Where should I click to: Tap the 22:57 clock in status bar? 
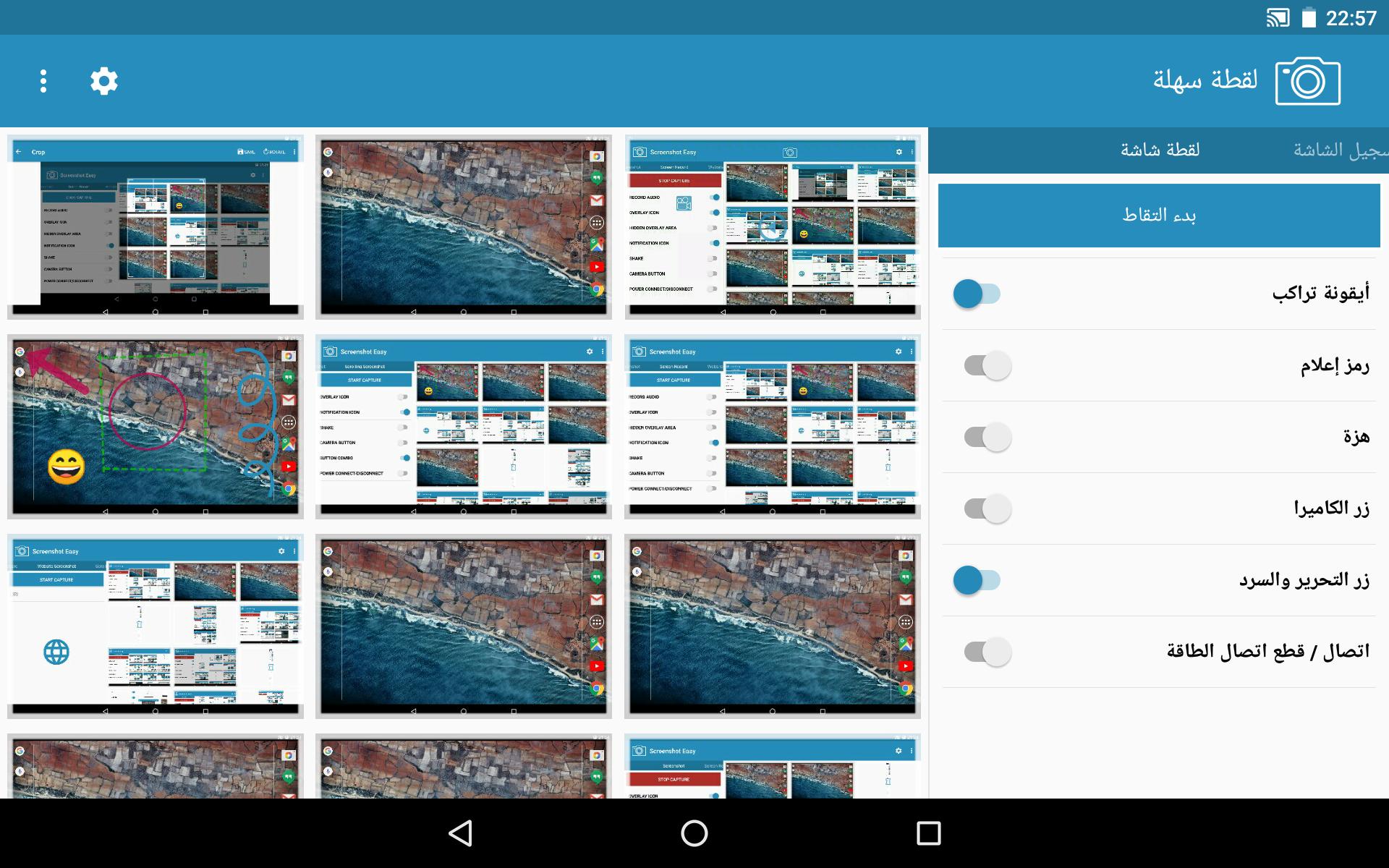[x=1351, y=18]
